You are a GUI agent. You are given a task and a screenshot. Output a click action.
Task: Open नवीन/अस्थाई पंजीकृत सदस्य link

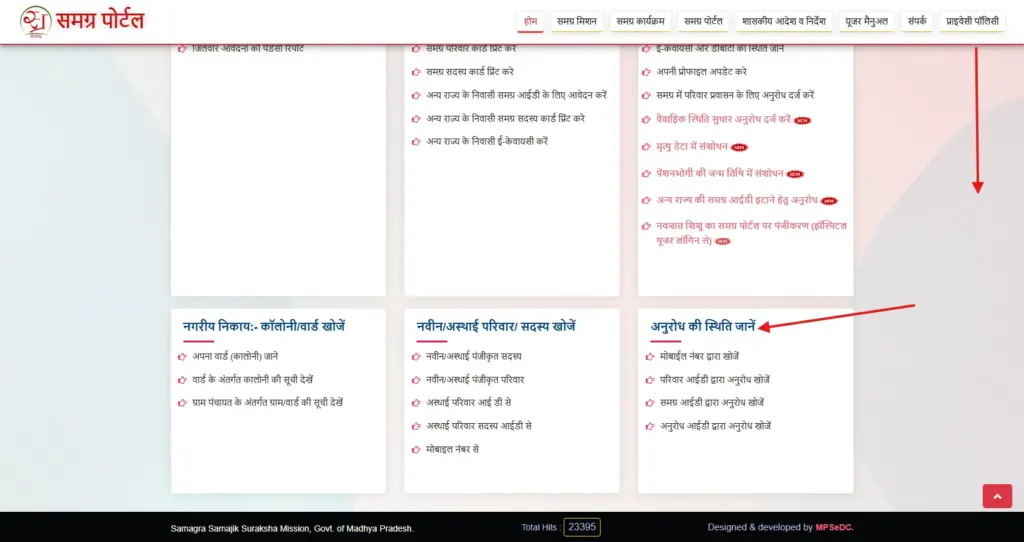pos(473,357)
